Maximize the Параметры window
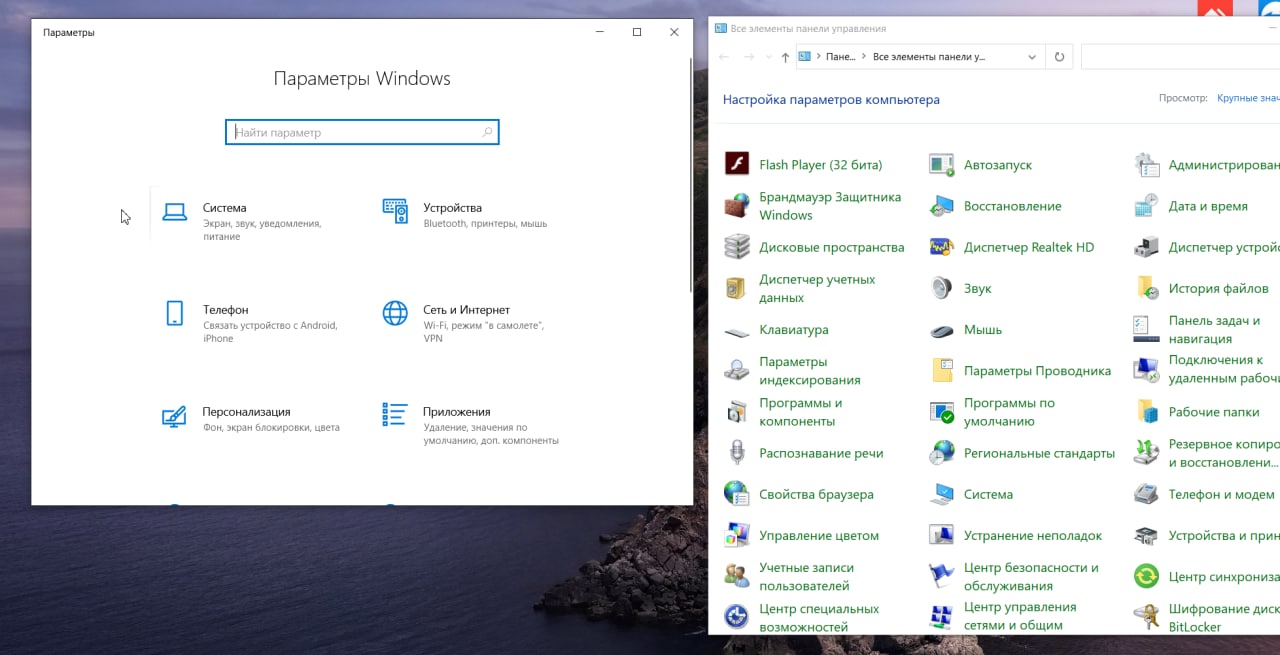Image resolution: width=1280 pixels, height=655 pixels. pyautogui.click(x=637, y=32)
